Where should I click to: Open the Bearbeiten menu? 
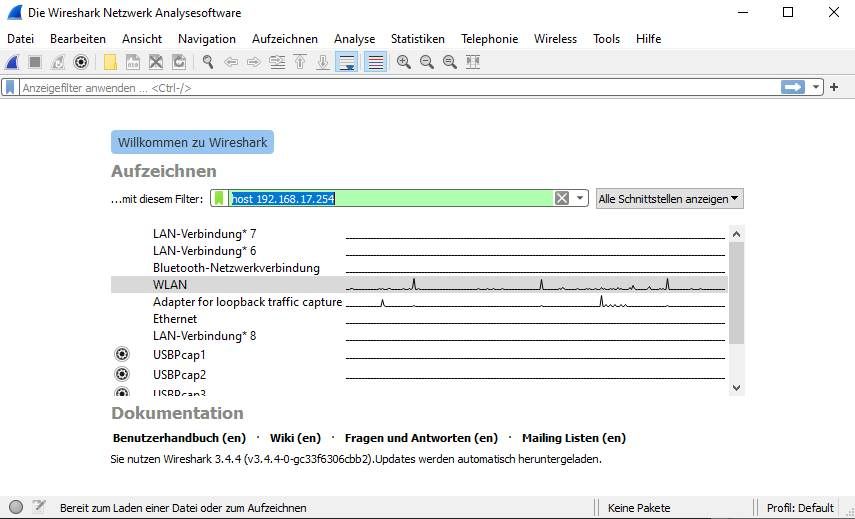tap(78, 39)
